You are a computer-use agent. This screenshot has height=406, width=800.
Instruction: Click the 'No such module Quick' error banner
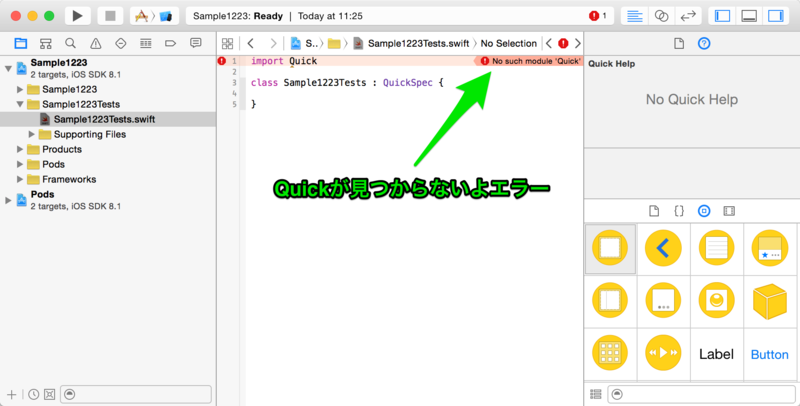coord(529,61)
